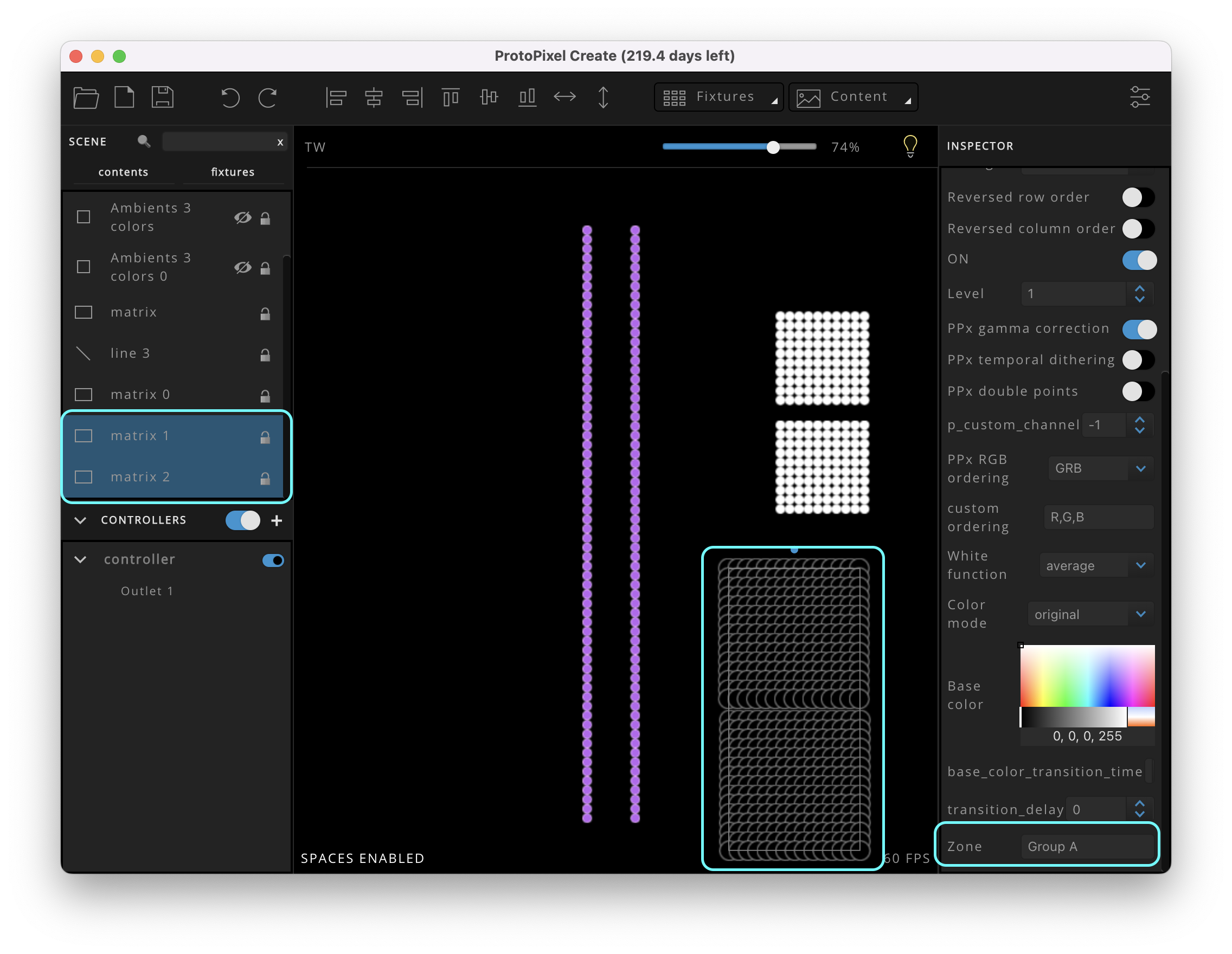Open the Content menu button
The height and width of the screenshot is (954, 1232).
(852, 97)
